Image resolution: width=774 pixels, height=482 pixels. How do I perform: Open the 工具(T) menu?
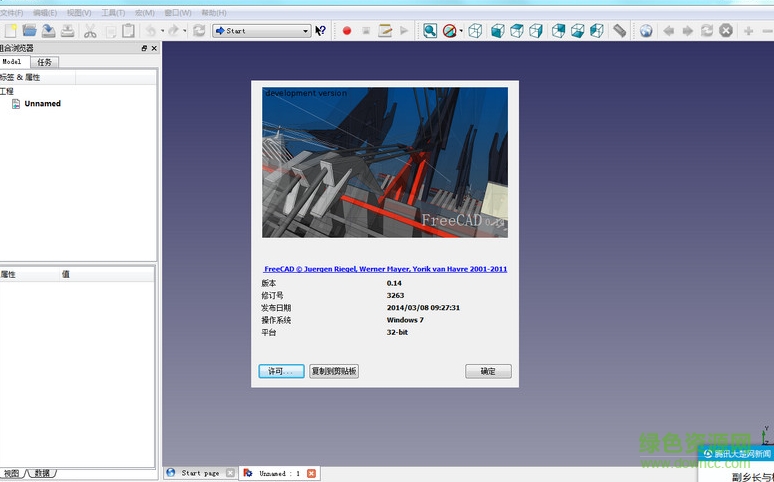click(x=113, y=13)
